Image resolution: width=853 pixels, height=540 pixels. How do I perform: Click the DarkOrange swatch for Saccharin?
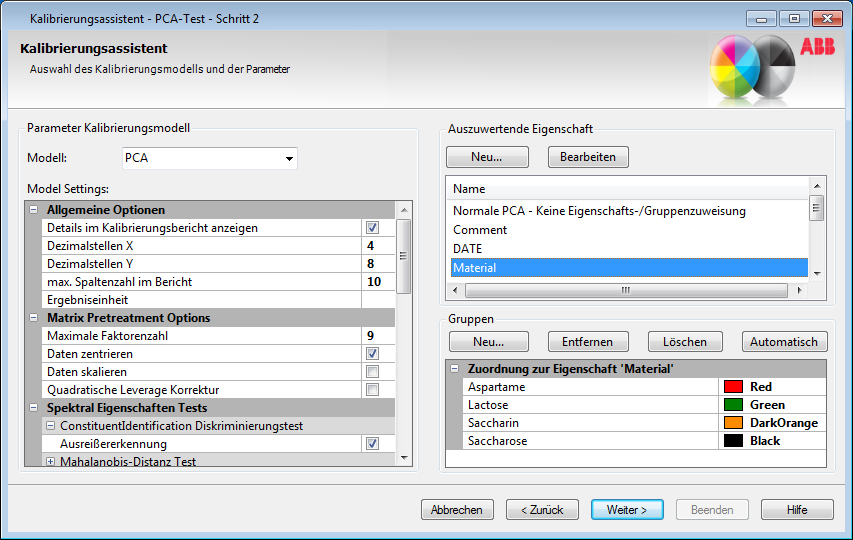[734, 423]
